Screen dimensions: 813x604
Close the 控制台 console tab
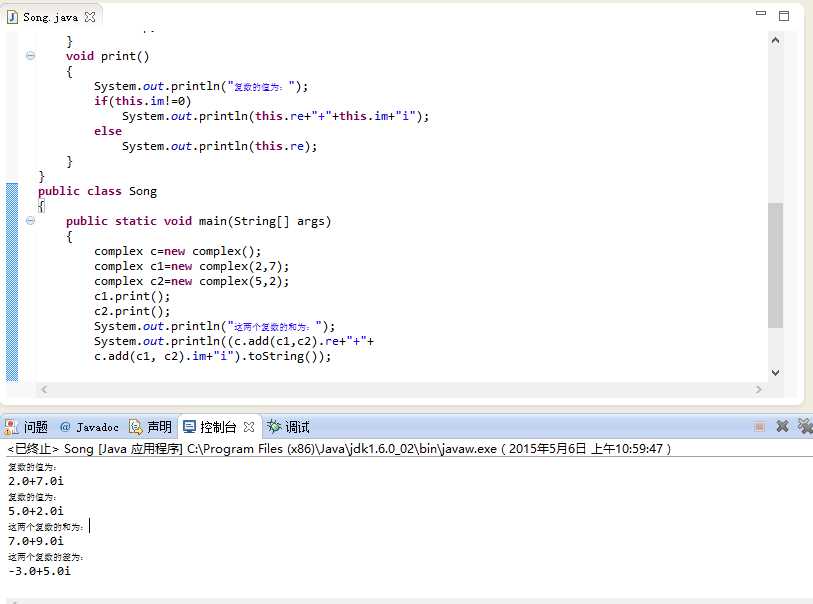[x=249, y=427]
